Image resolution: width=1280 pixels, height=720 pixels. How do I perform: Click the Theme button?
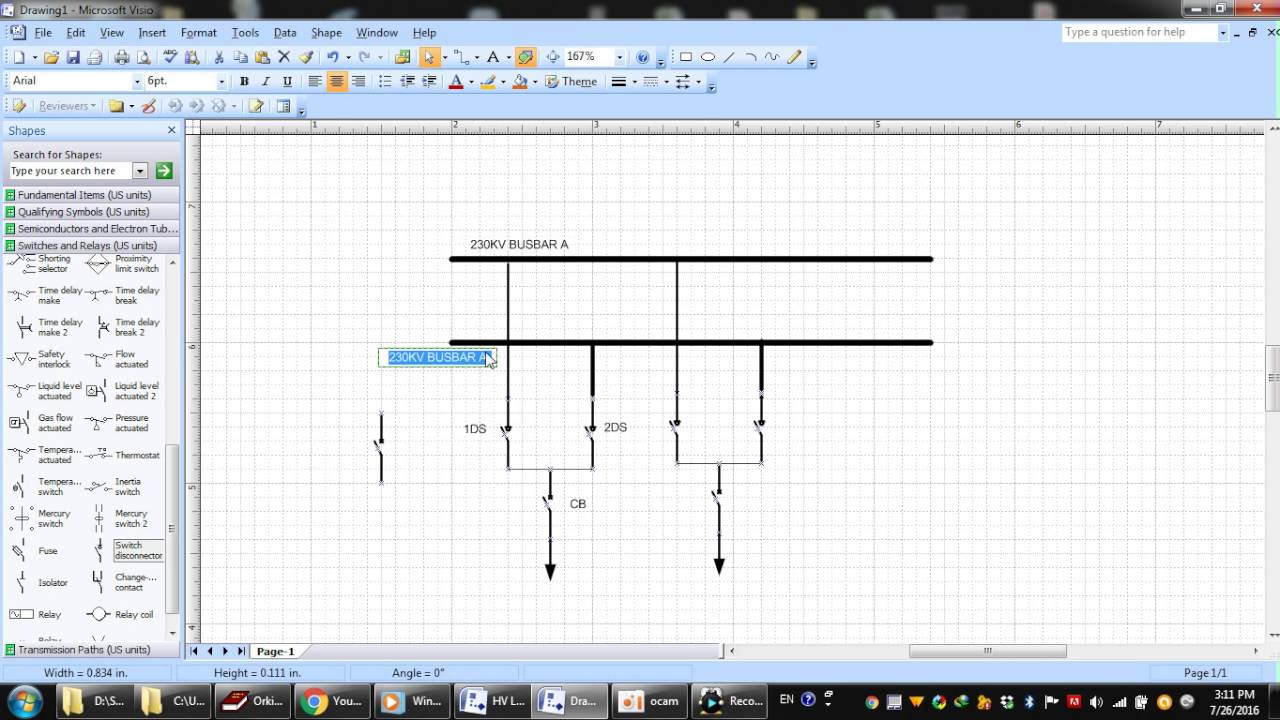tap(571, 82)
